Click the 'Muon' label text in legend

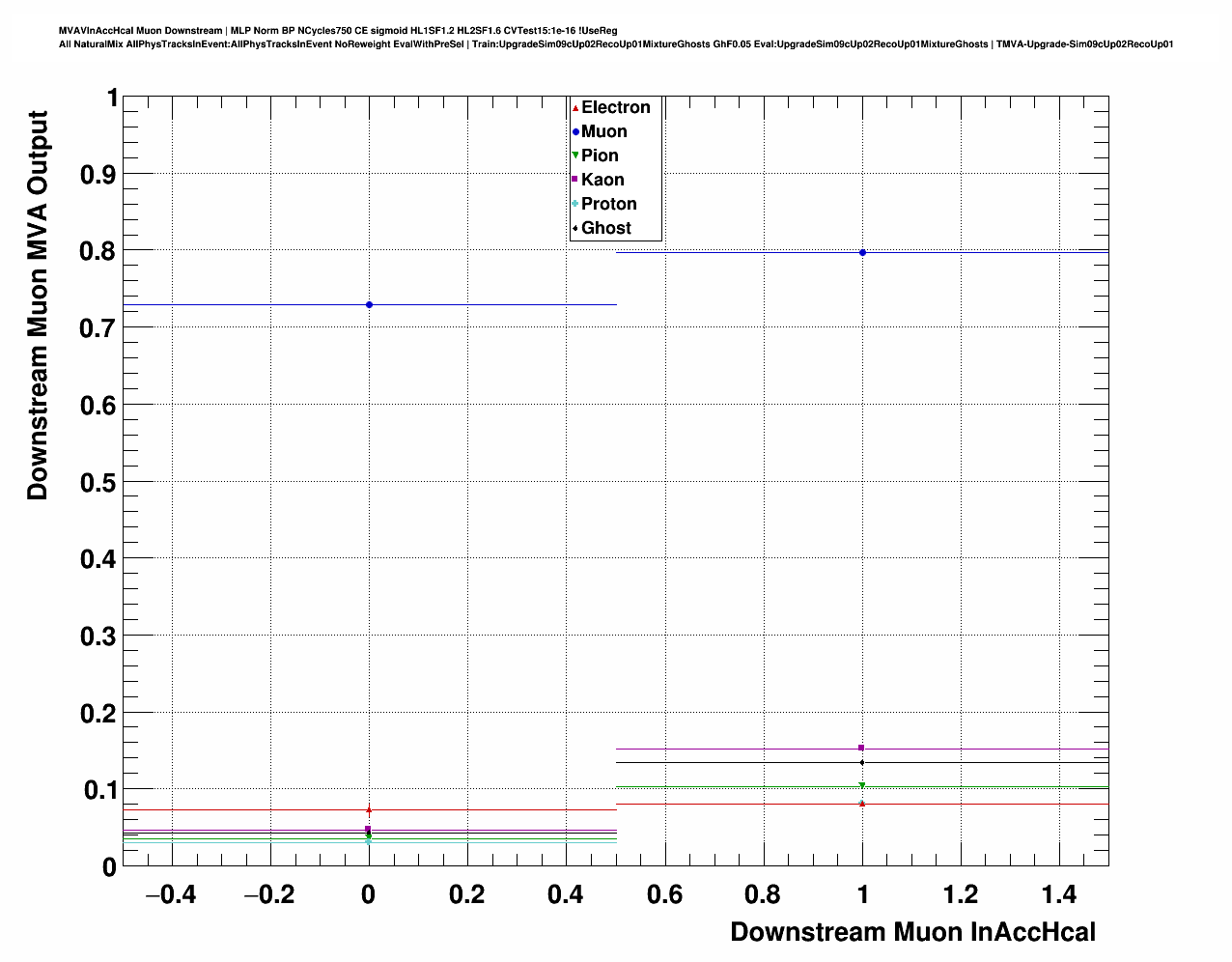click(604, 131)
